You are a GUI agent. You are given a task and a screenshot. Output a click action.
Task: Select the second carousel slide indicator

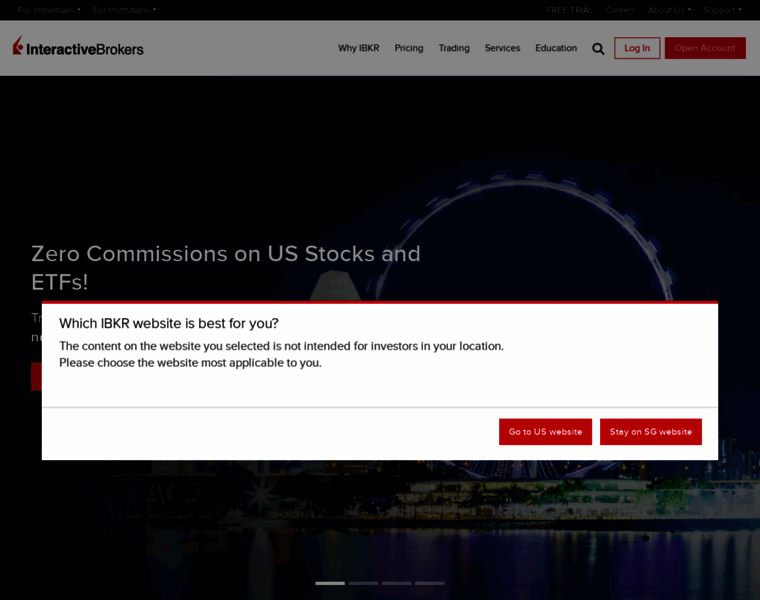(363, 583)
